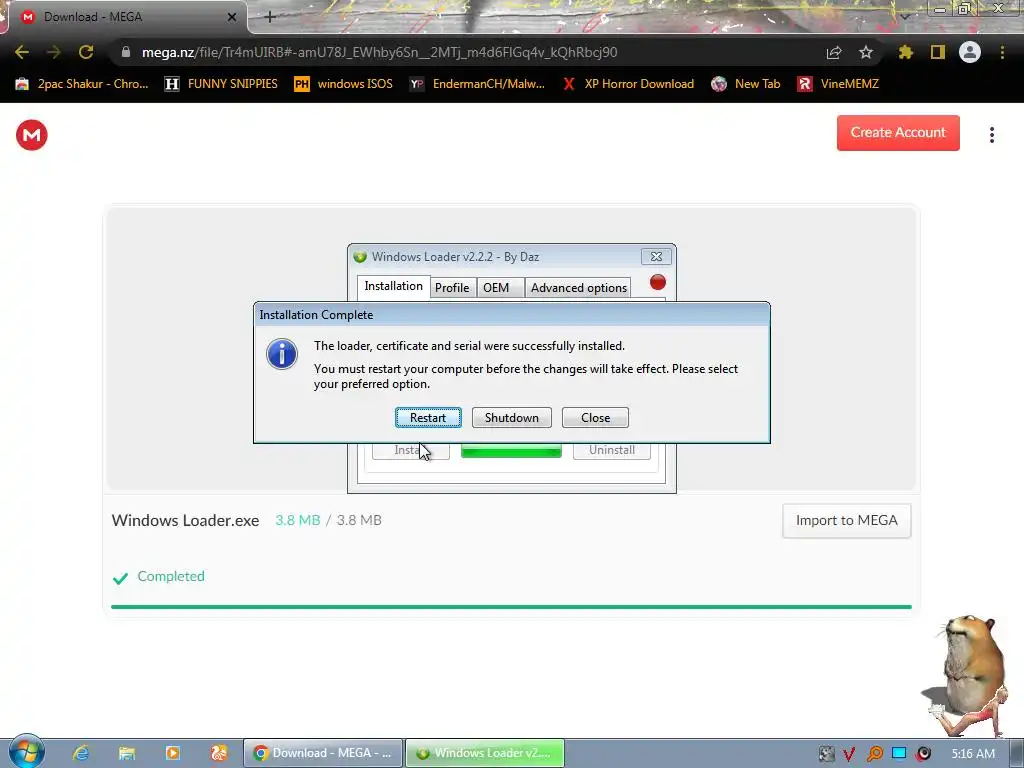Click the round dark tray icon by the clock
Screen dimensions: 1024x768
pos(923,754)
